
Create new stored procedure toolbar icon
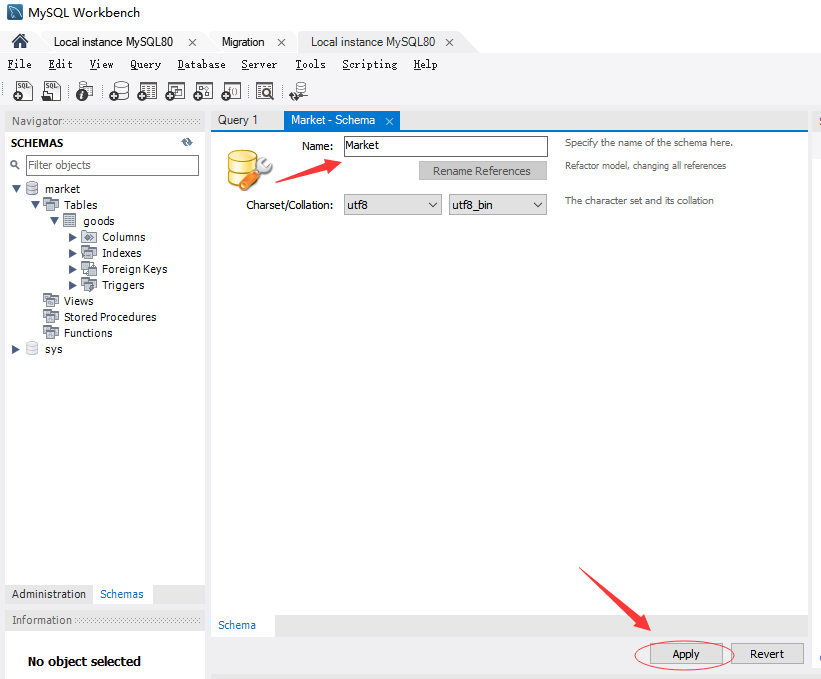[203, 91]
